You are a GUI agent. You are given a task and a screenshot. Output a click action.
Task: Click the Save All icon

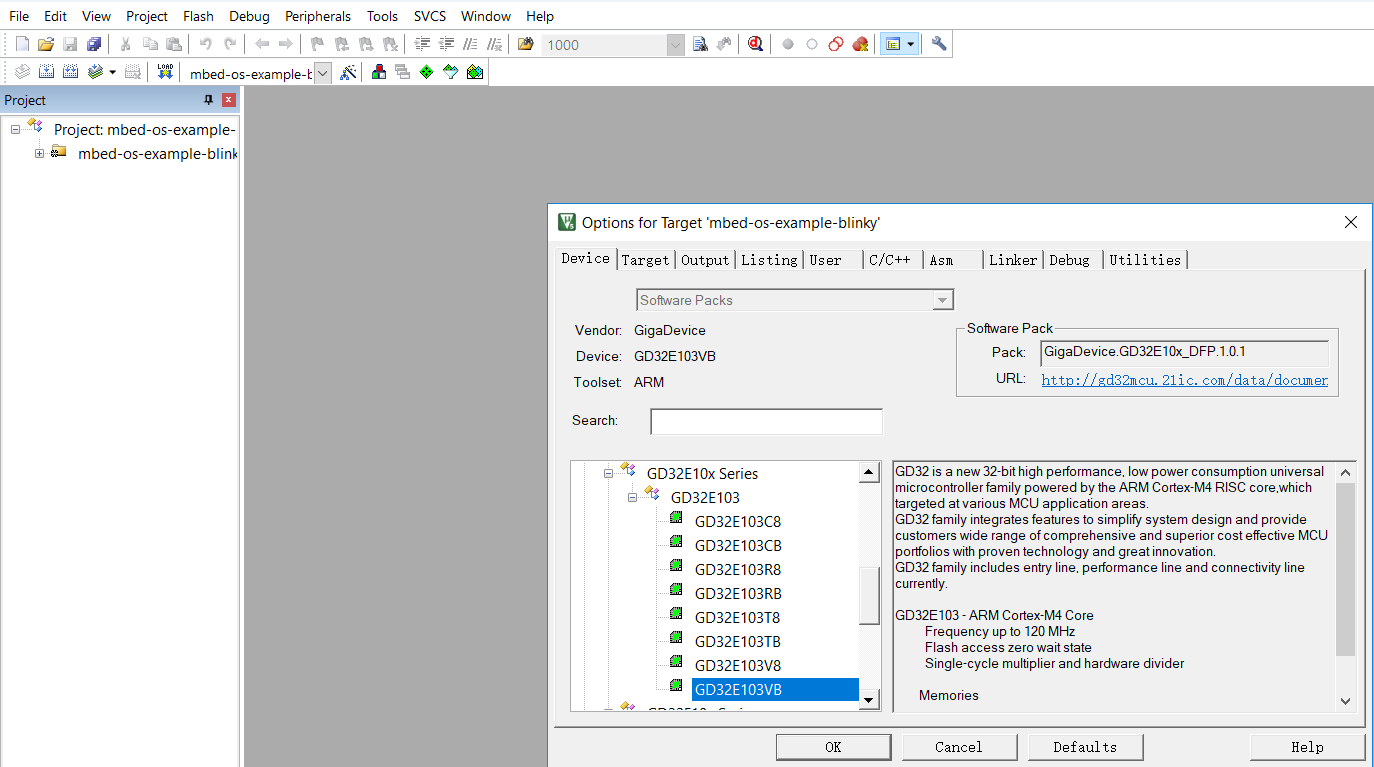point(94,44)
